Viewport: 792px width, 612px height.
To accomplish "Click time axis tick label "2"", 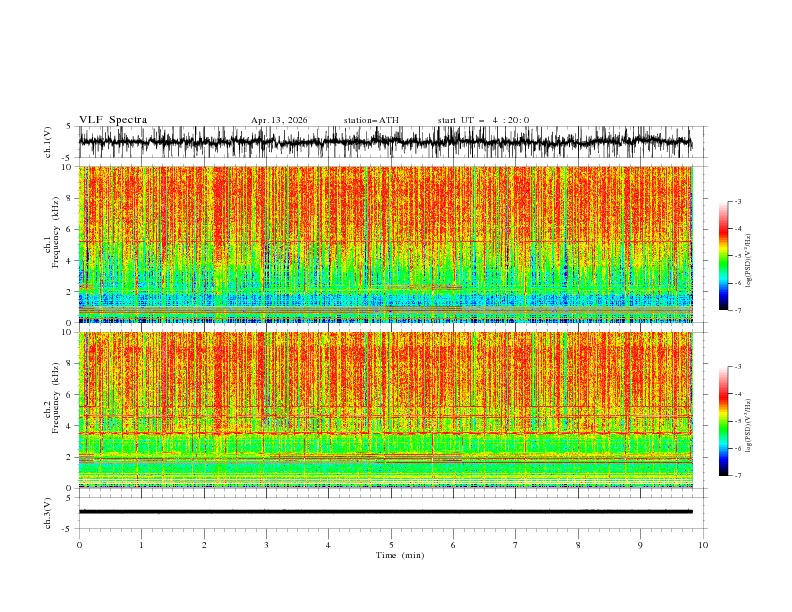I will 205,545.
